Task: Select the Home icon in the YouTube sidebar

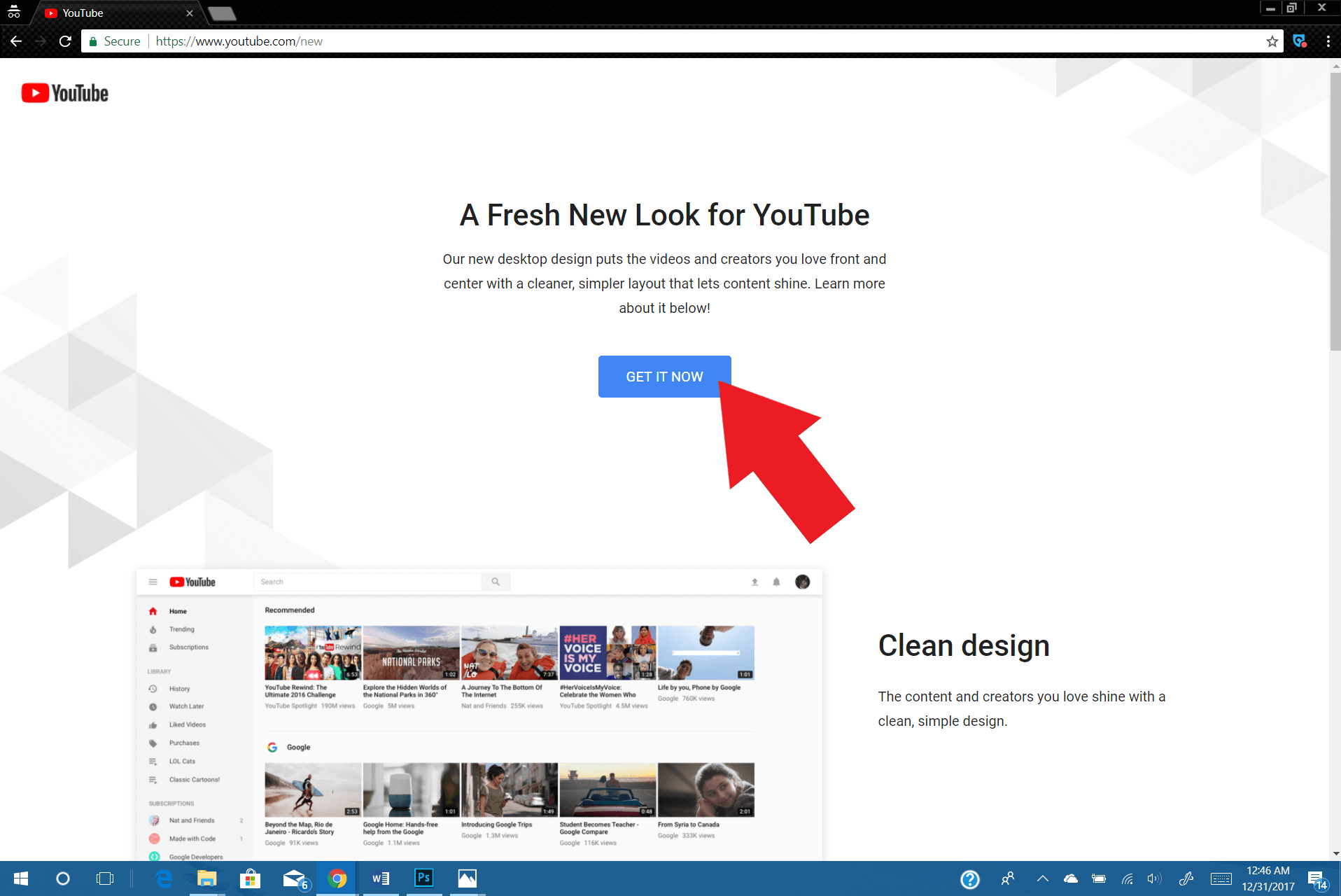Action: (153, 610)
